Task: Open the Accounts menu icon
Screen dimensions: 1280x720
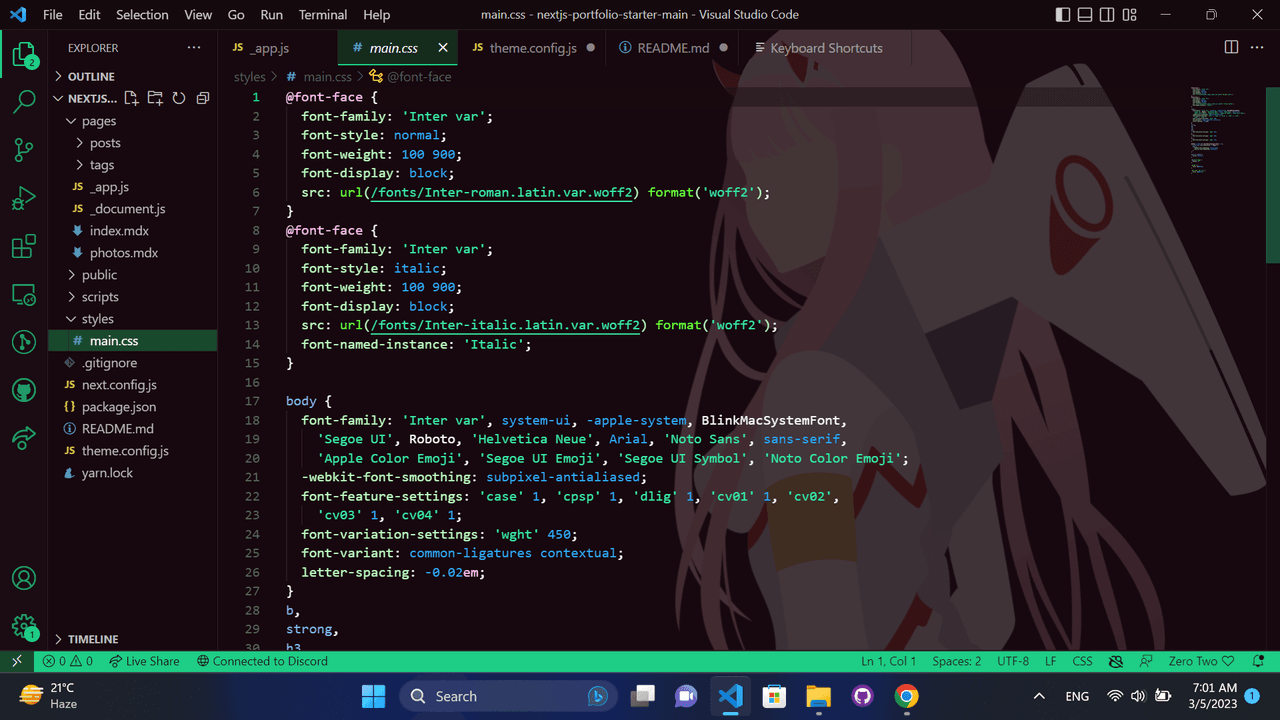Action: [24, 578]
